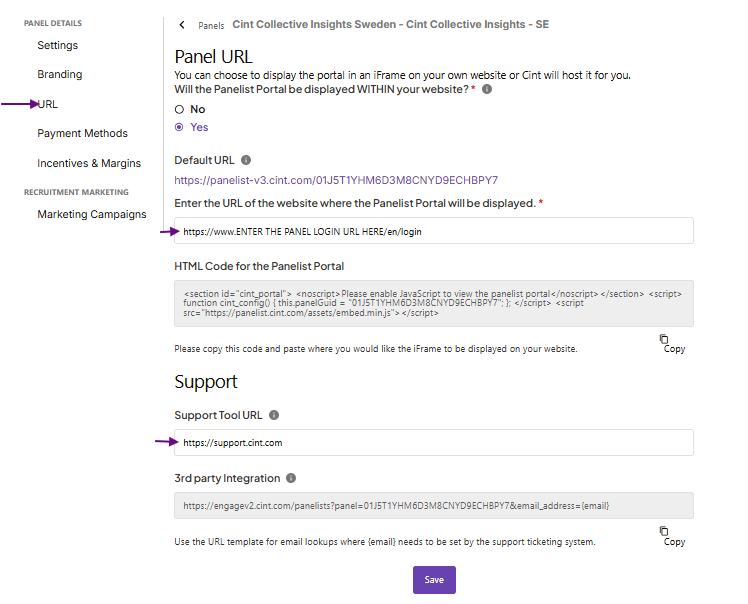Edit the Support Tool URL field

(x=434, y=443)
